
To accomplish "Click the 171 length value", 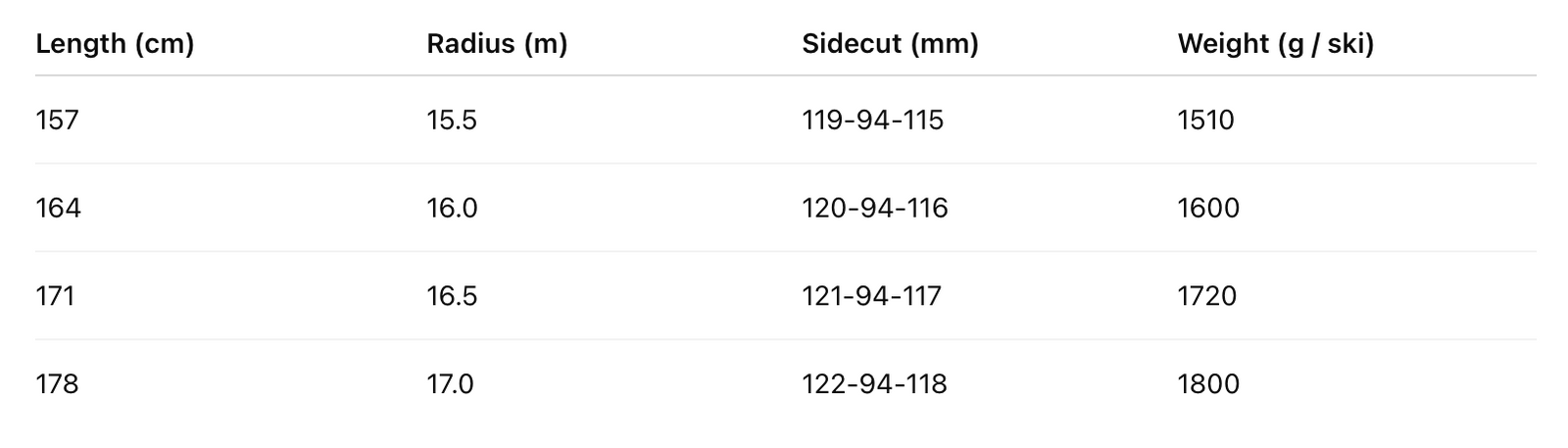I will tap(55, 296).
